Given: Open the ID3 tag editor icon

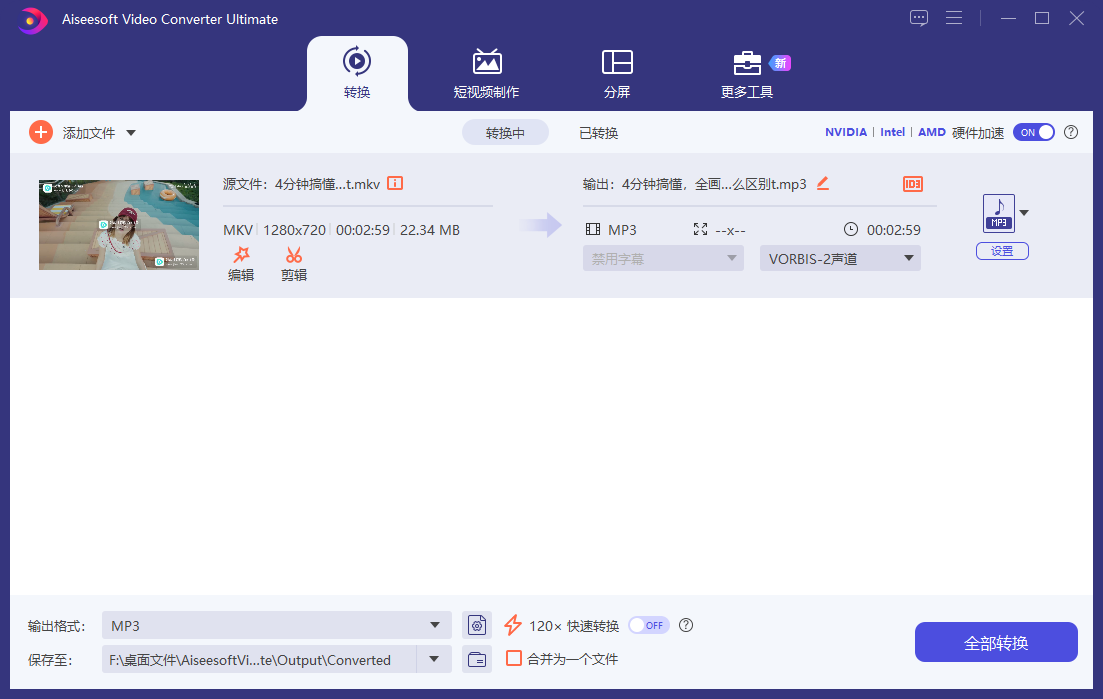Looking at the screenshot, I should (912, 183).
